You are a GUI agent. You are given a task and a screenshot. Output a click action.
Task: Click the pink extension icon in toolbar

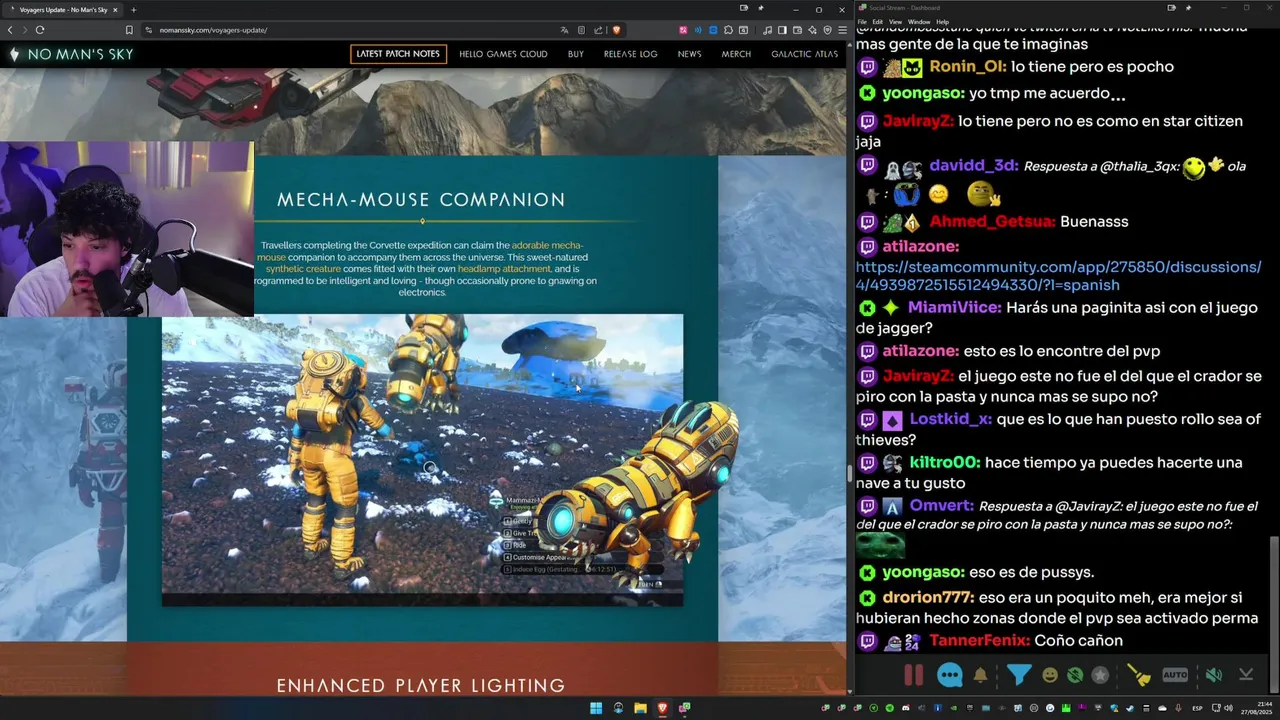pyautogui.click(x=683, y=30)
